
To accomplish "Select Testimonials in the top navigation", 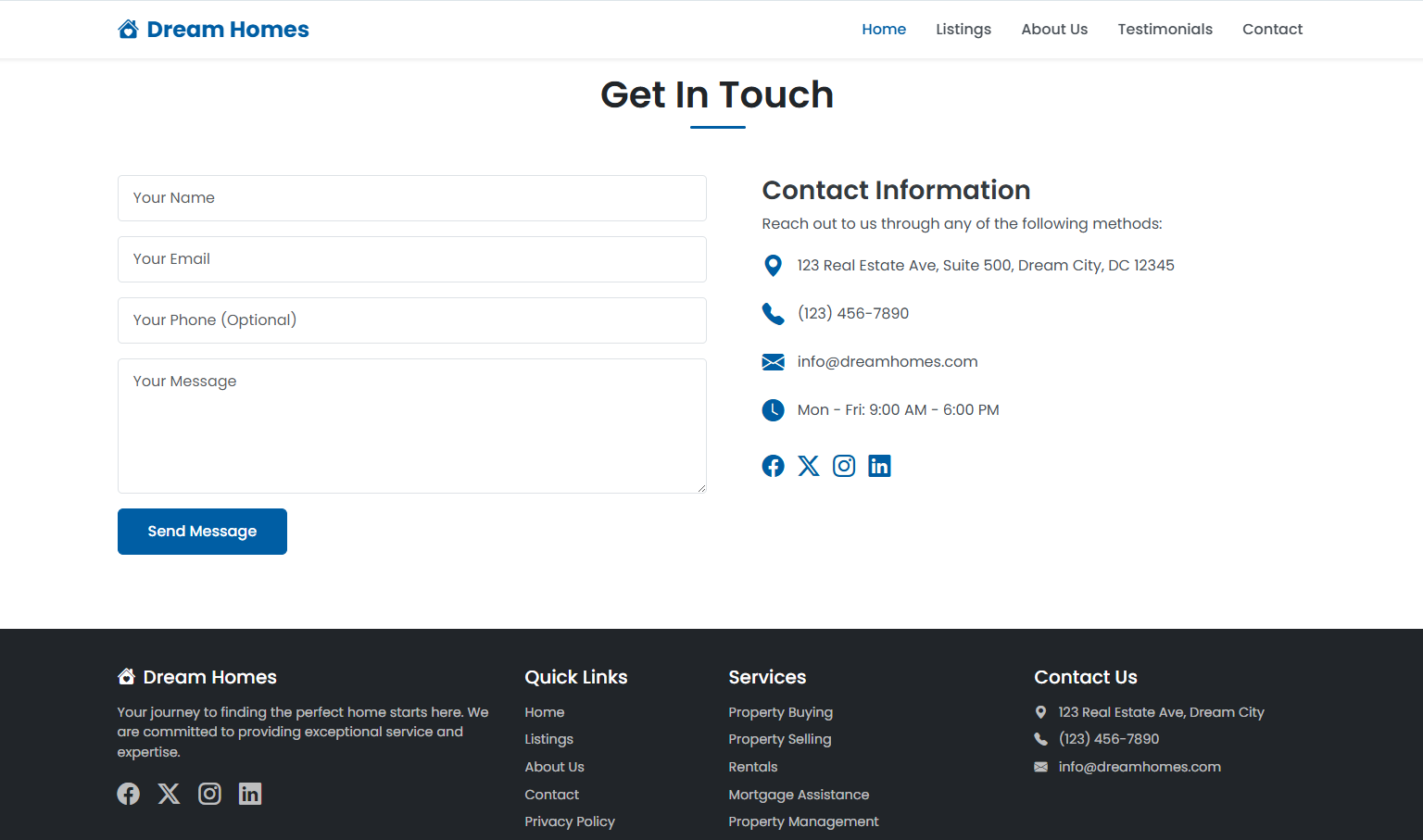I will tap(1165, 30).
